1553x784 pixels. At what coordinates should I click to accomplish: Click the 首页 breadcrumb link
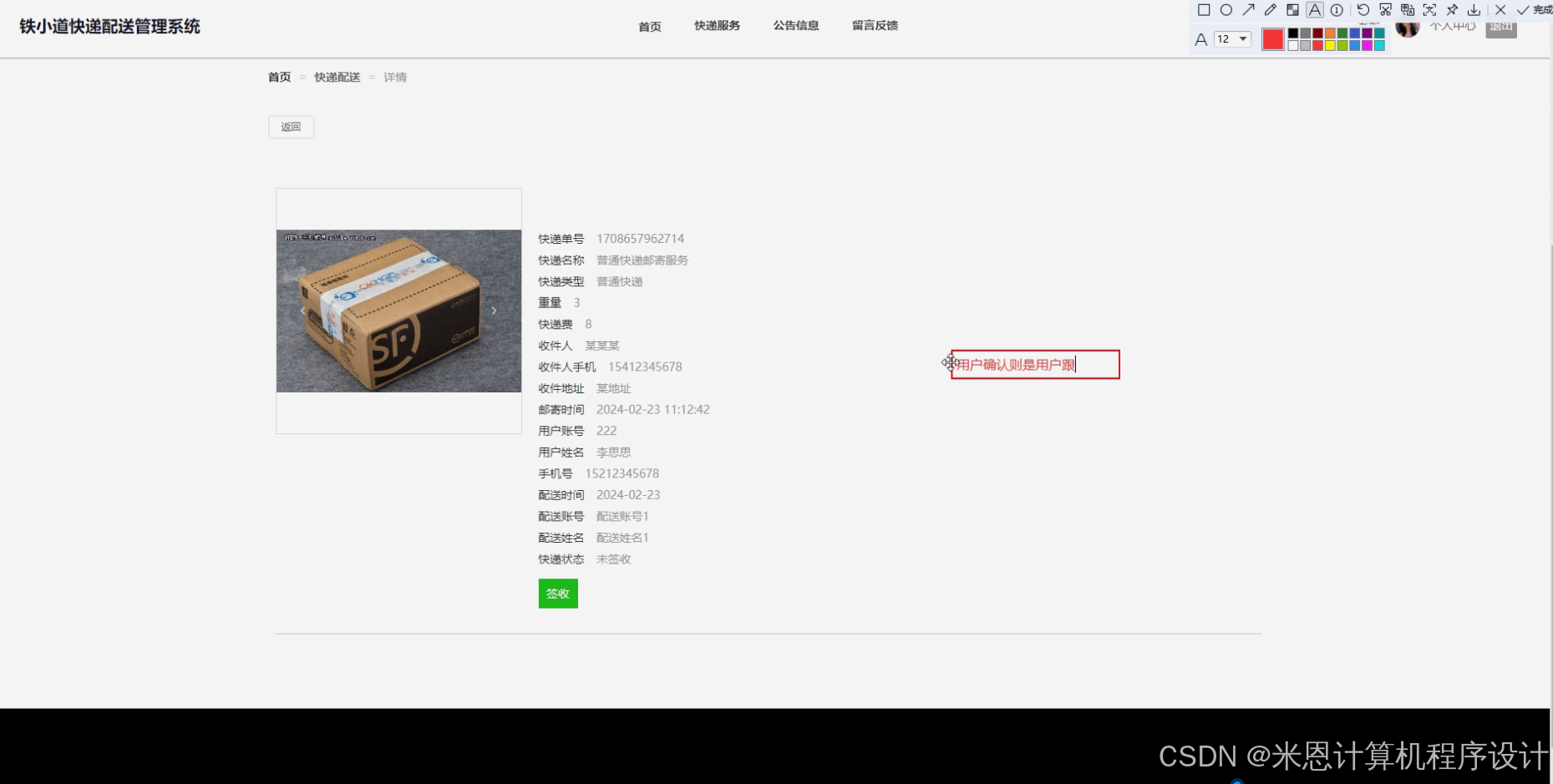(x=279, y=77)
